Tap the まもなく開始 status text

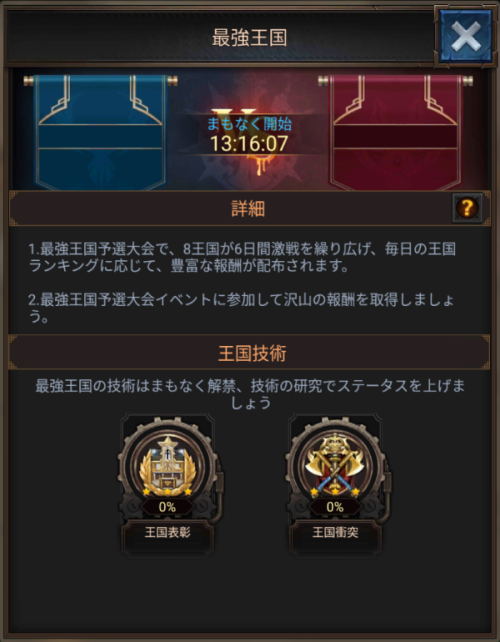249,124
